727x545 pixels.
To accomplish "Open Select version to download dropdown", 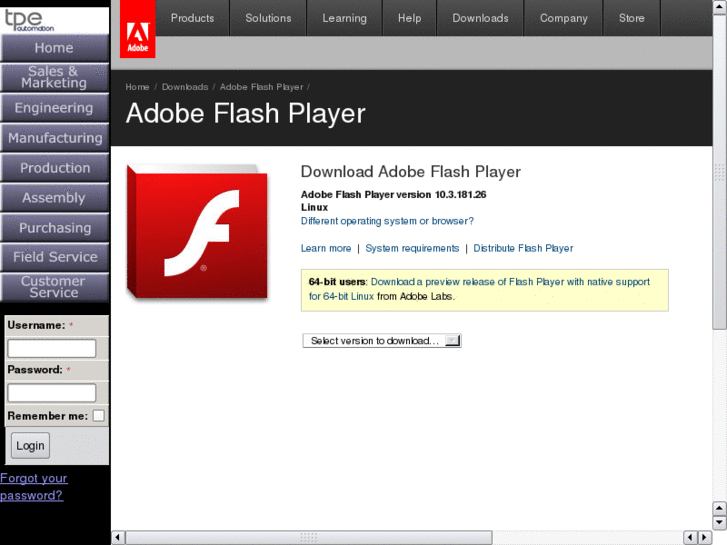I will (x=382, y=340).
